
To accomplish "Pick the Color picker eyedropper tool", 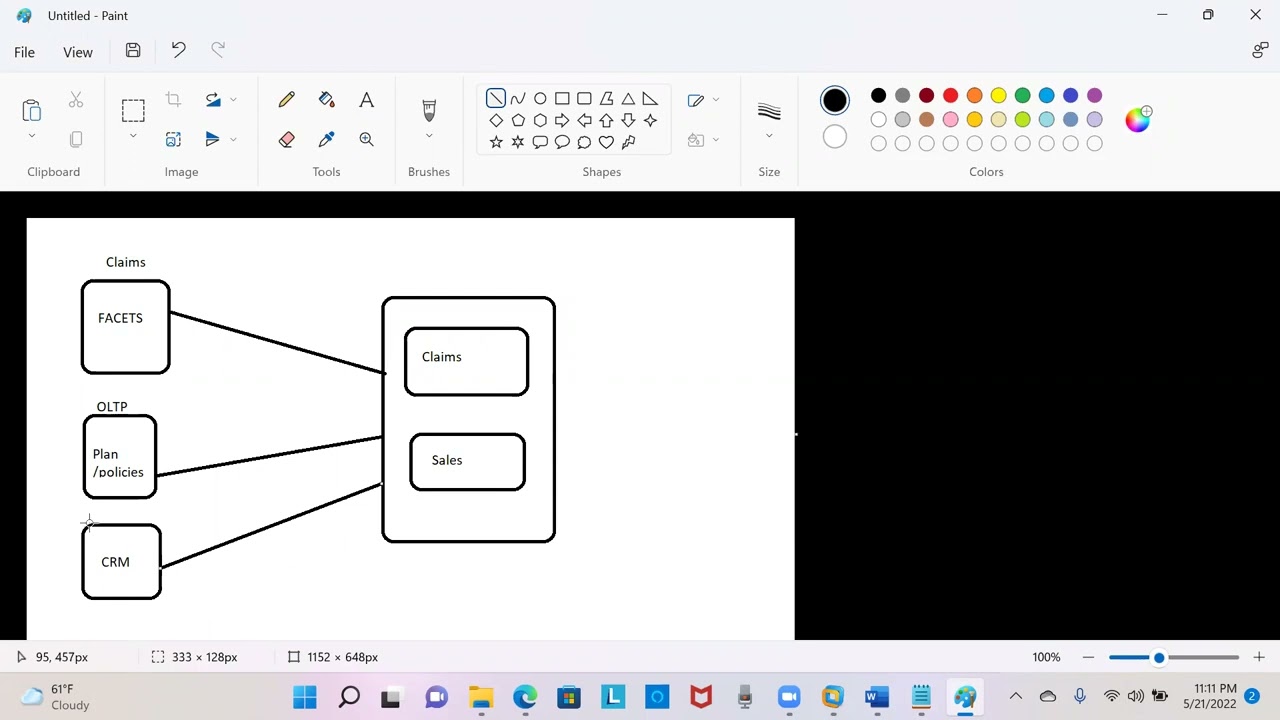I will (327, 140).
